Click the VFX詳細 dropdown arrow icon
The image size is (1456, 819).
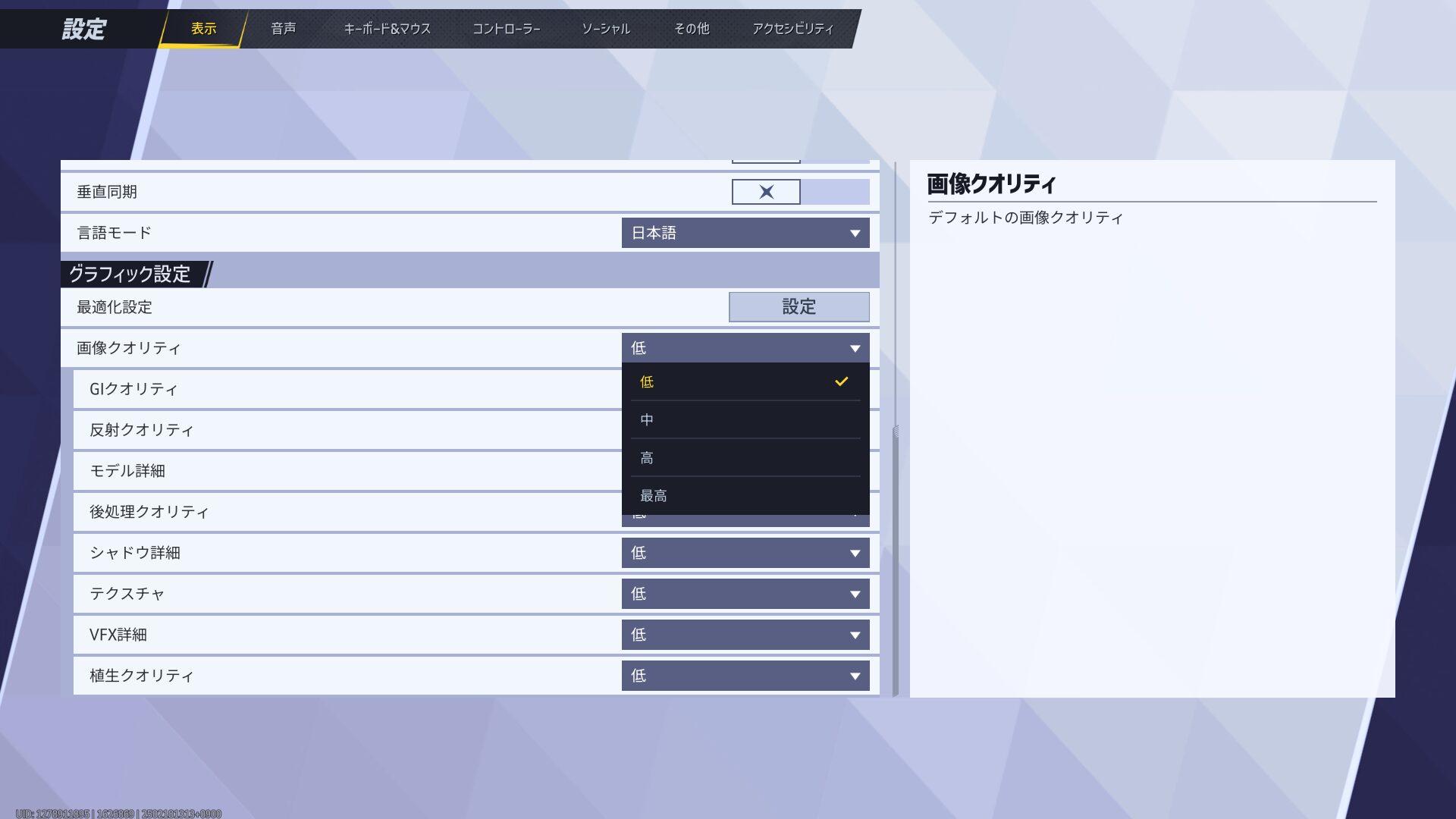[855, 635]
